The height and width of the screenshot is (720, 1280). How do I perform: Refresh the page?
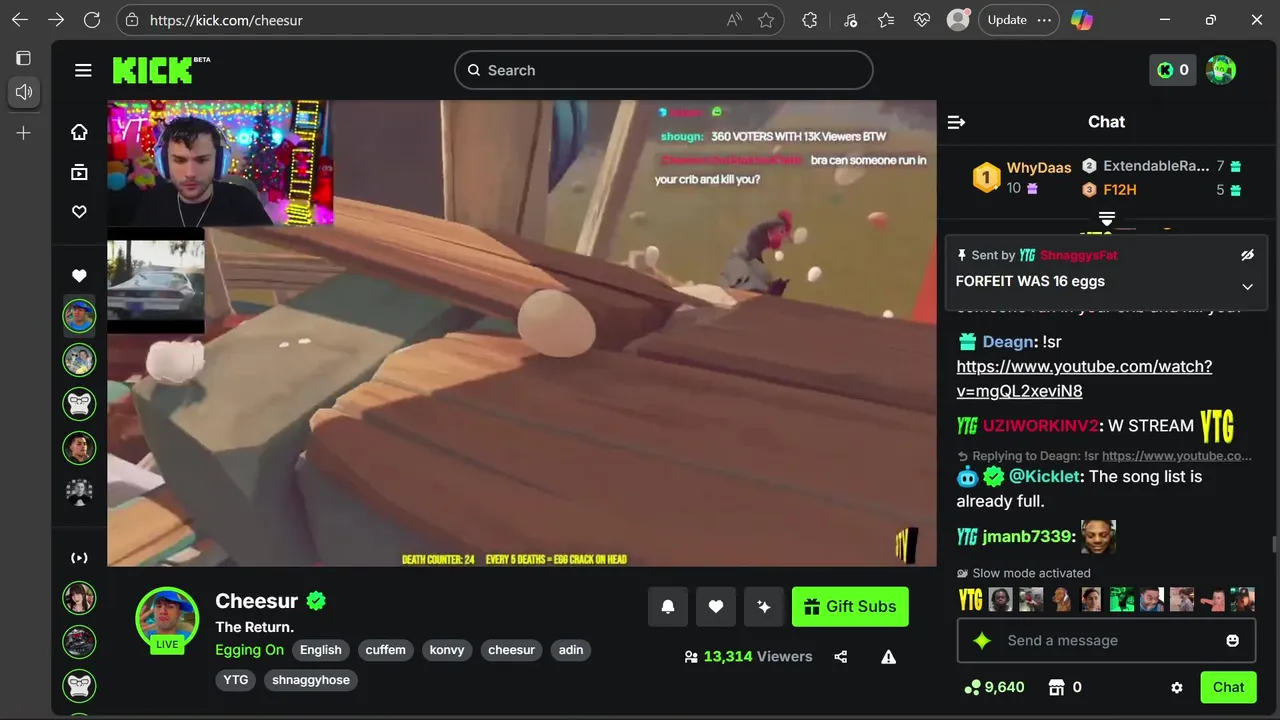(x=92, y=20)
